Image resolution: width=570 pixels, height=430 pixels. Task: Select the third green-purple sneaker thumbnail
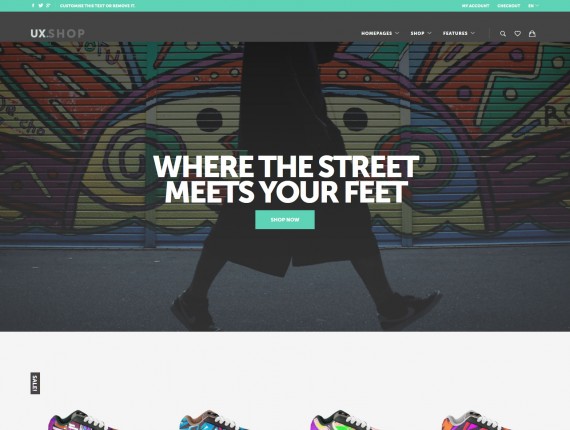345,420
